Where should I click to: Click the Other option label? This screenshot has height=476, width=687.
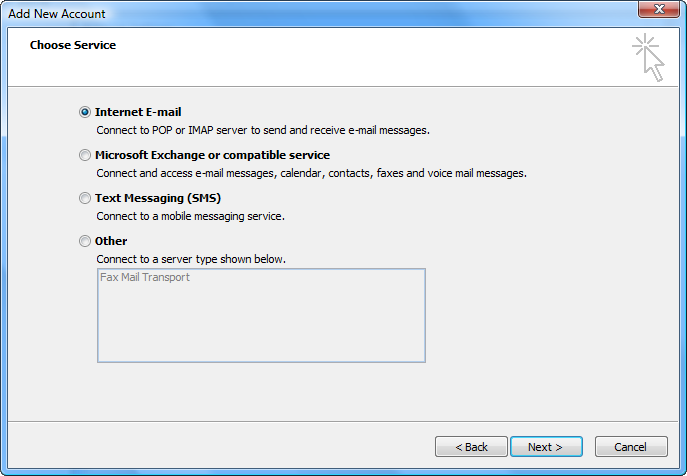click(111, 241)
